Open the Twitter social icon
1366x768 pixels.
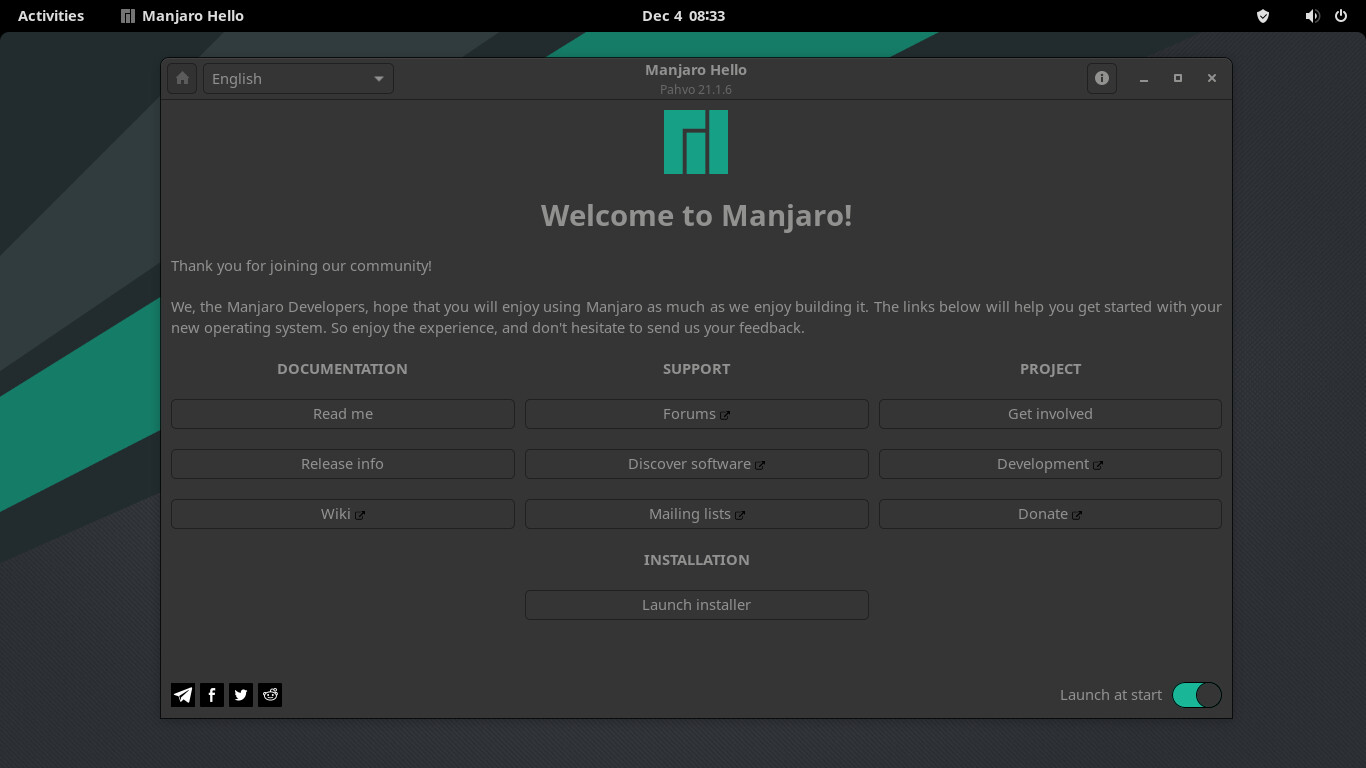(x=241, y=695)
